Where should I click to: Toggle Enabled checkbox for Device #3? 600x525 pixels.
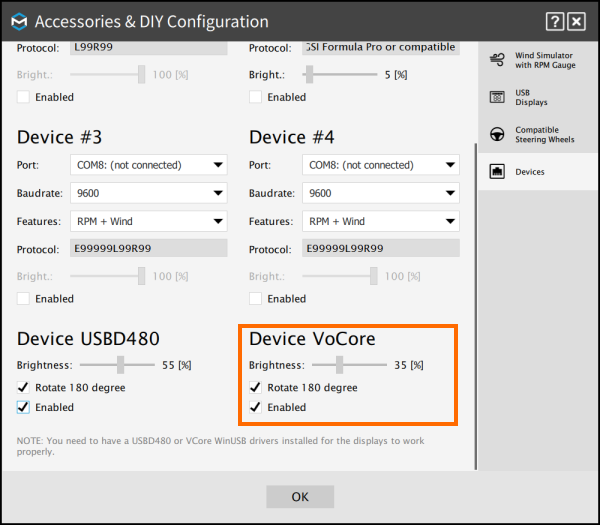click(x=23, y=298)
